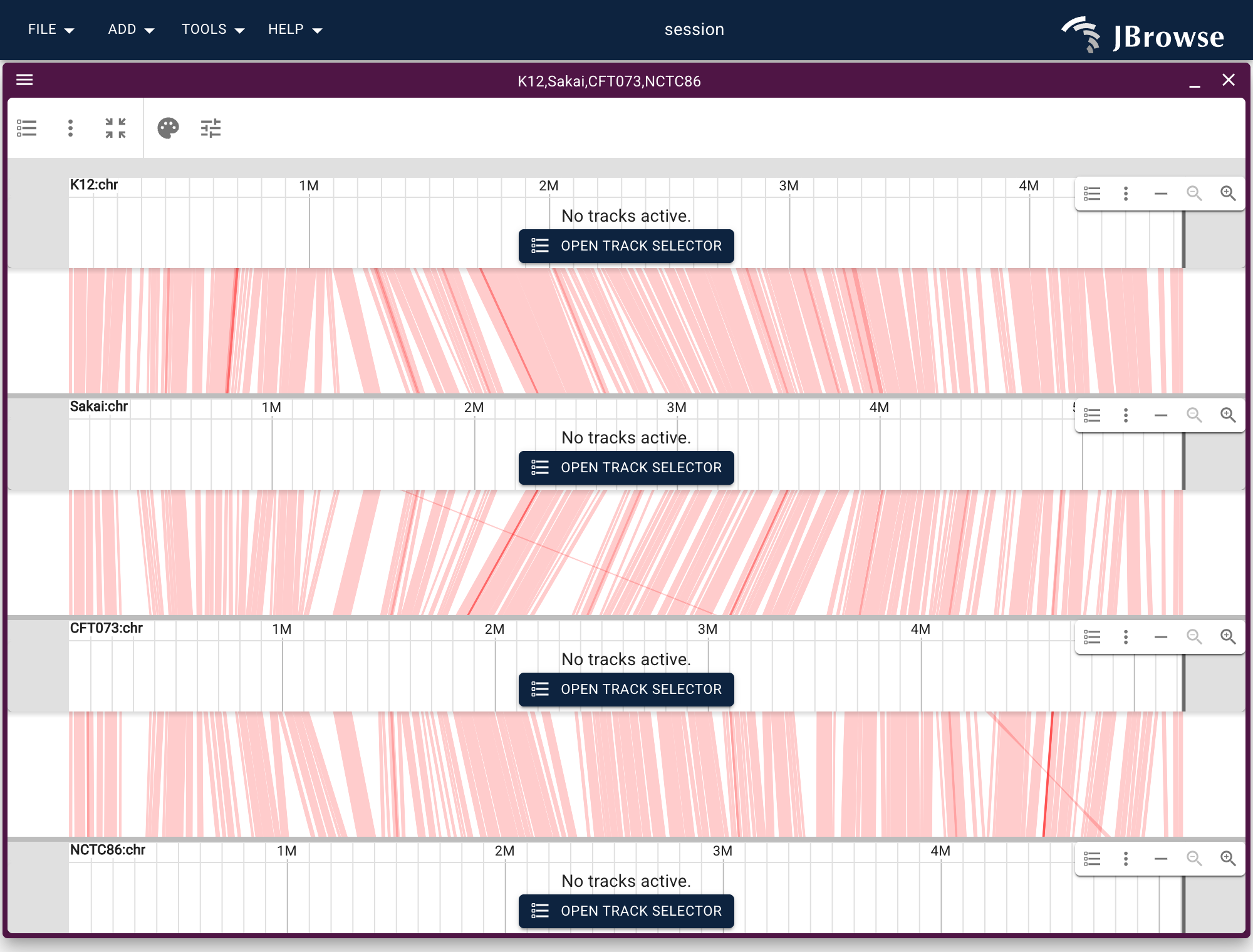Close the K12,Sakai,CFT073,NCTC86 view panel
1253x952 pixels.
tap(1229, 80)
